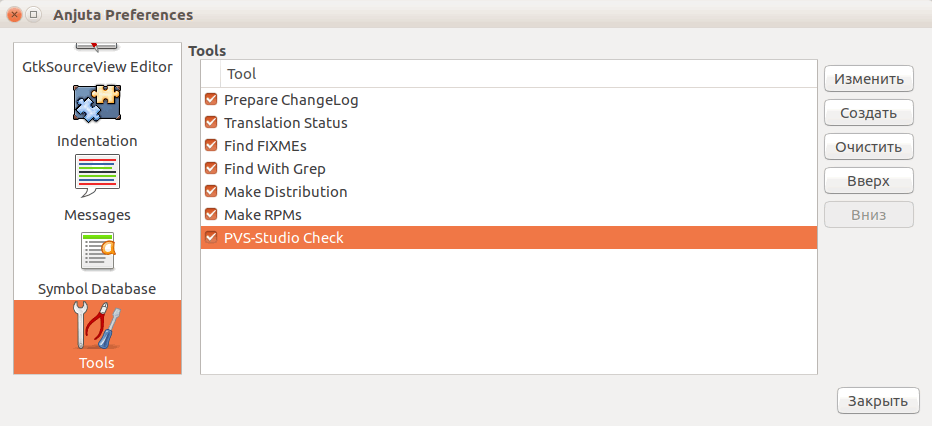Click the Tool column header
This screenshot has width=932, height=426.
tap(519, 74)
